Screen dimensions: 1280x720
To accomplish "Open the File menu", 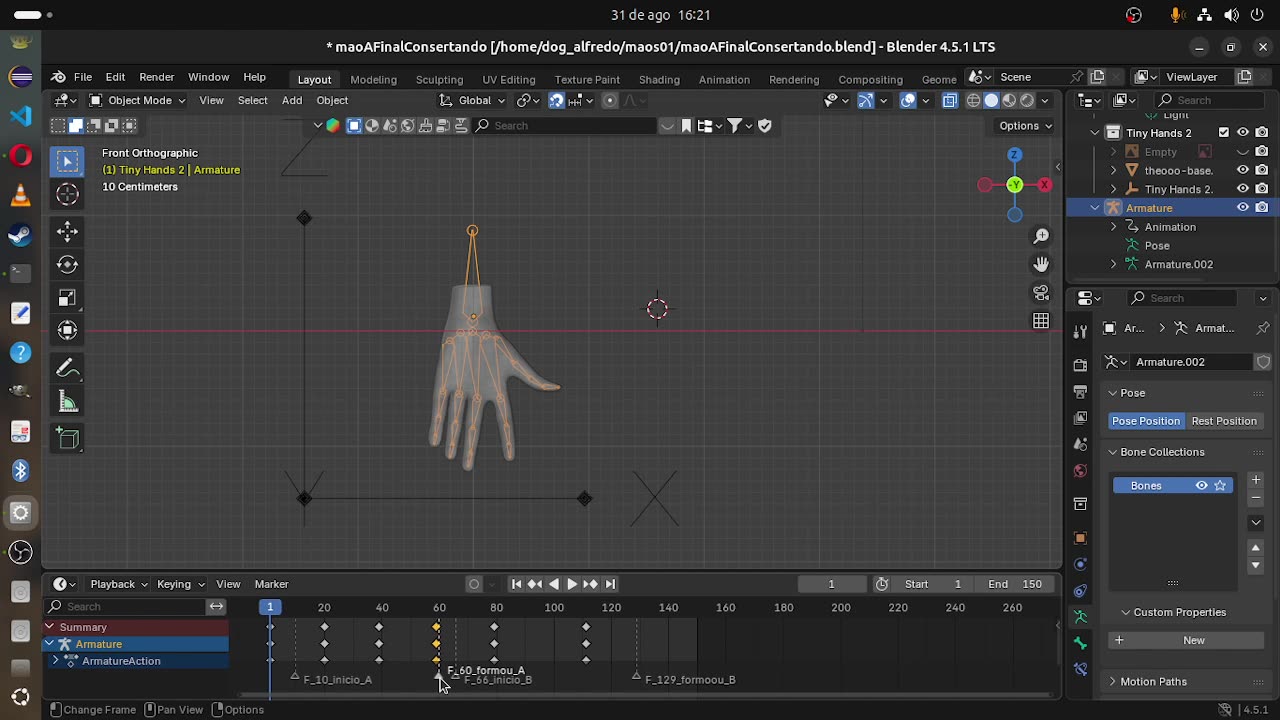I will click(x=83, y=77).
